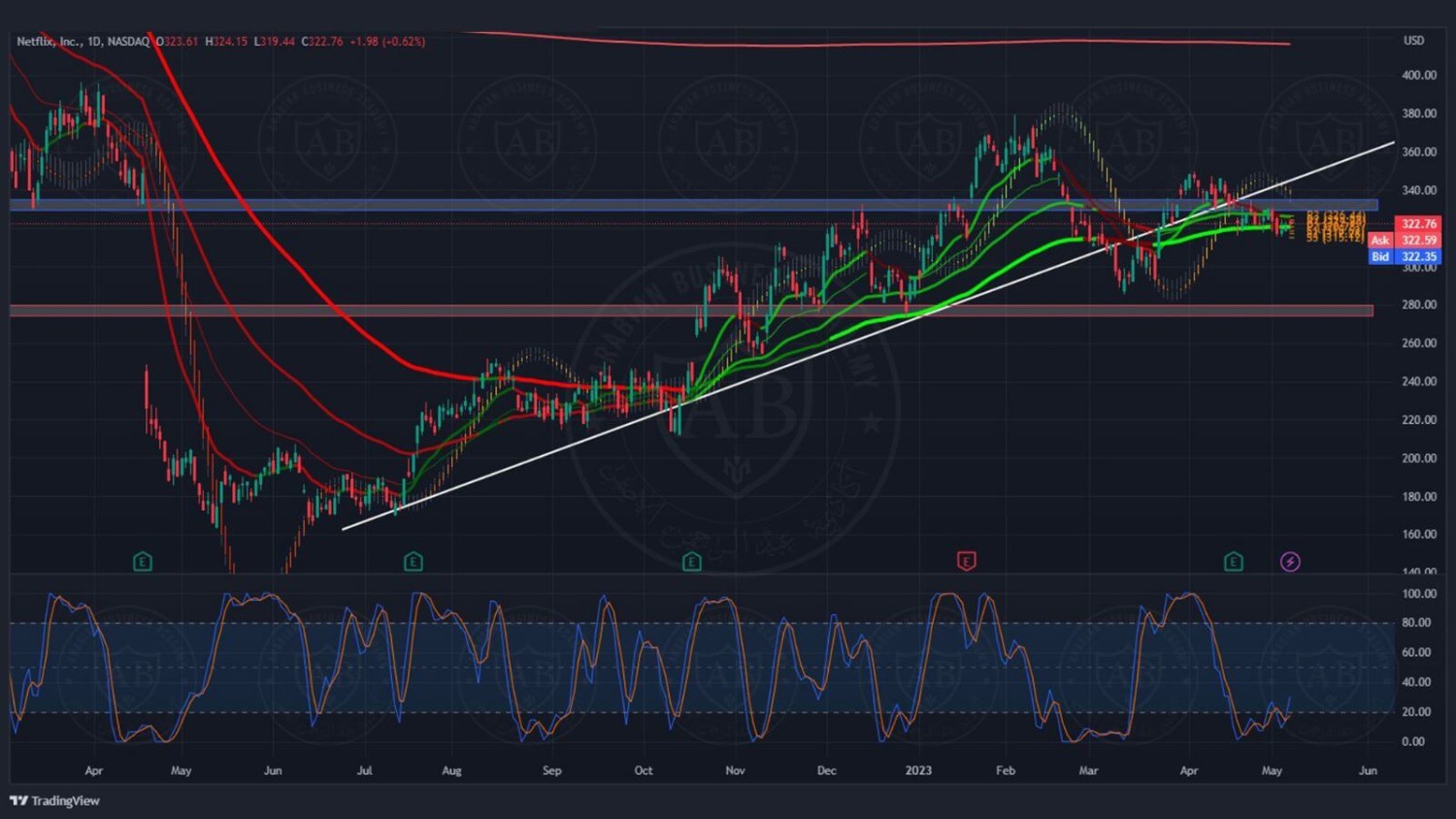The image size is (1456, 819).
Task: Click the 1D interval in chart legend
Action: point(94,42)
